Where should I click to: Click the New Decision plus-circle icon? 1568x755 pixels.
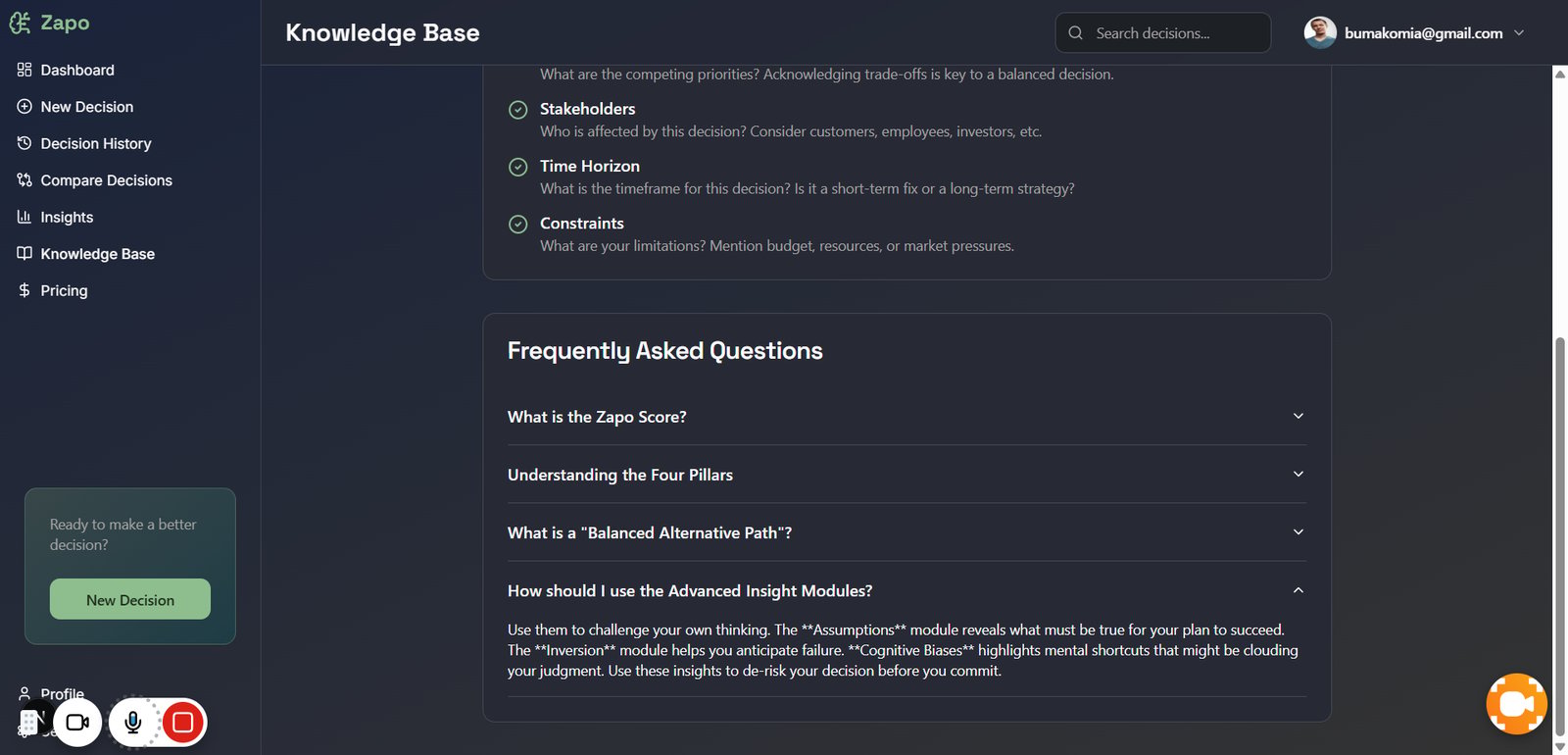click(x=24, y=107)
